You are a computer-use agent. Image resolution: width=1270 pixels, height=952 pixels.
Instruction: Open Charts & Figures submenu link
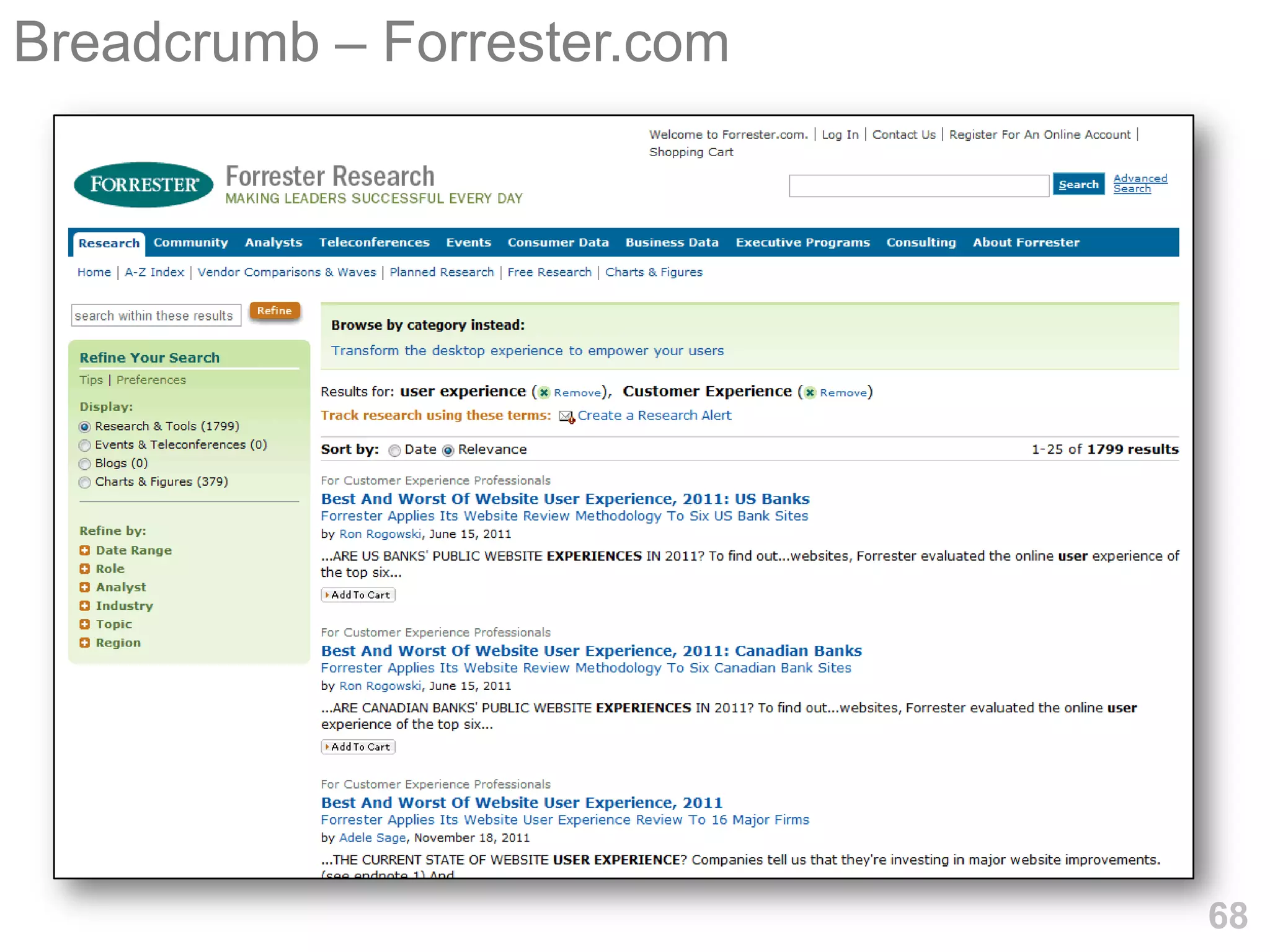point(654,272)
